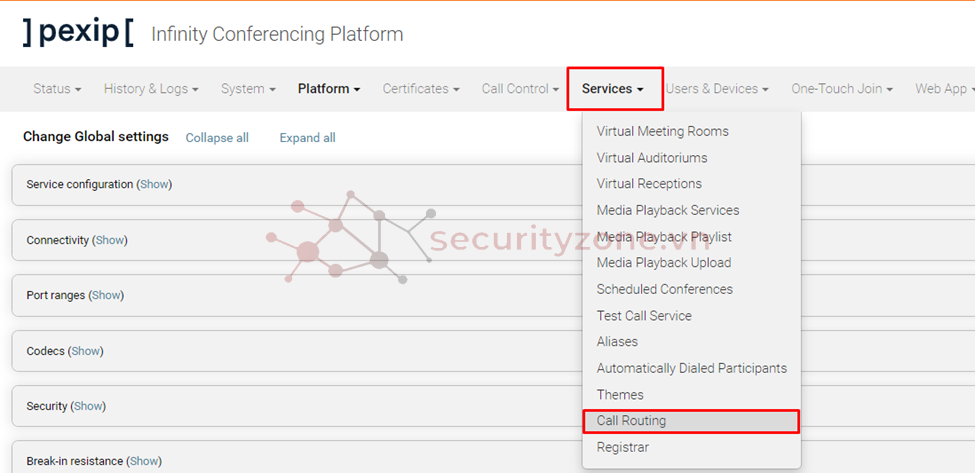Select Media Playback Playlist
This screenshot has height=473, width=975.
pos(664,237)
